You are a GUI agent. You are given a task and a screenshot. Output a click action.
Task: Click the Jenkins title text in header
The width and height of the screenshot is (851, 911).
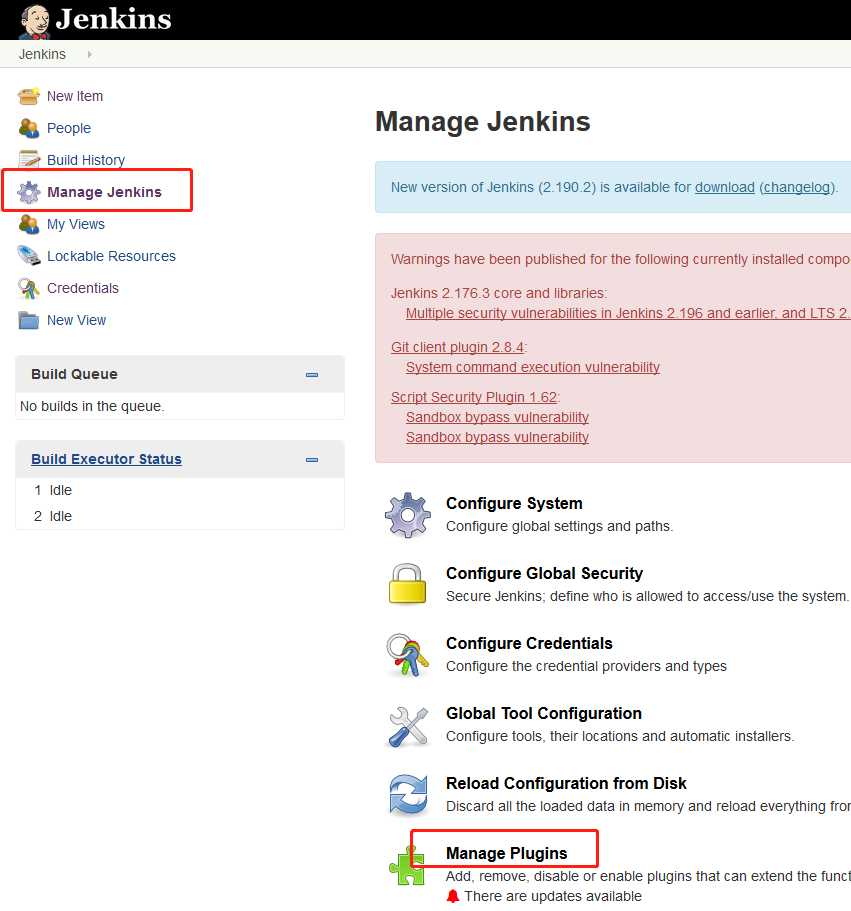[x=114, y=19]
